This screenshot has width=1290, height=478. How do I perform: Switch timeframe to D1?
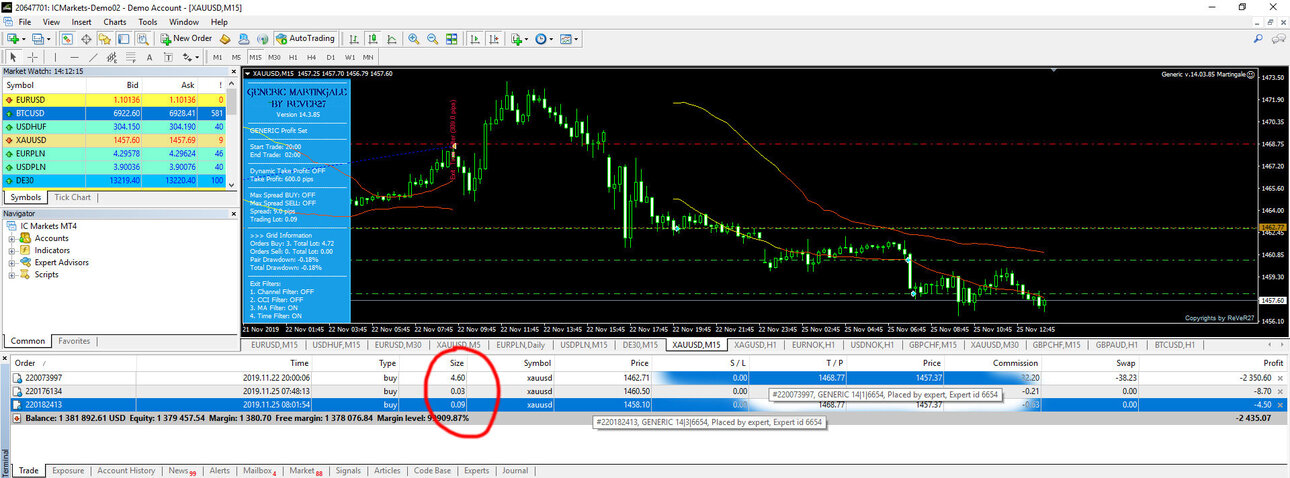coord(331,57)
